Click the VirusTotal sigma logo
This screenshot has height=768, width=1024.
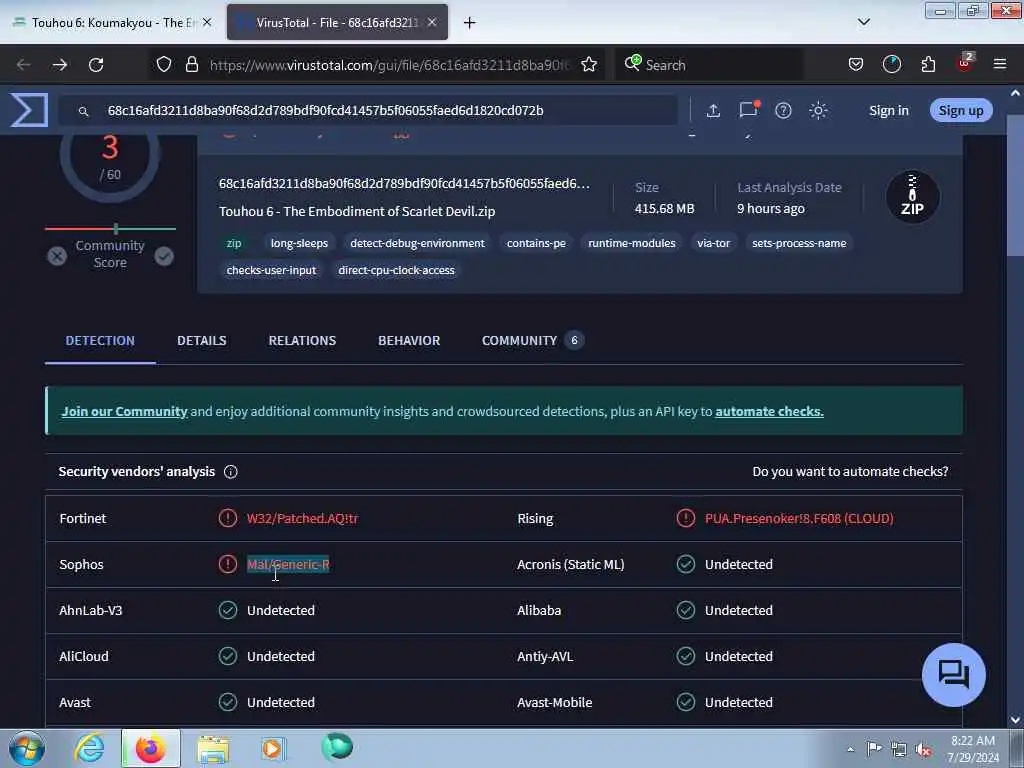(x=29, y=110)
